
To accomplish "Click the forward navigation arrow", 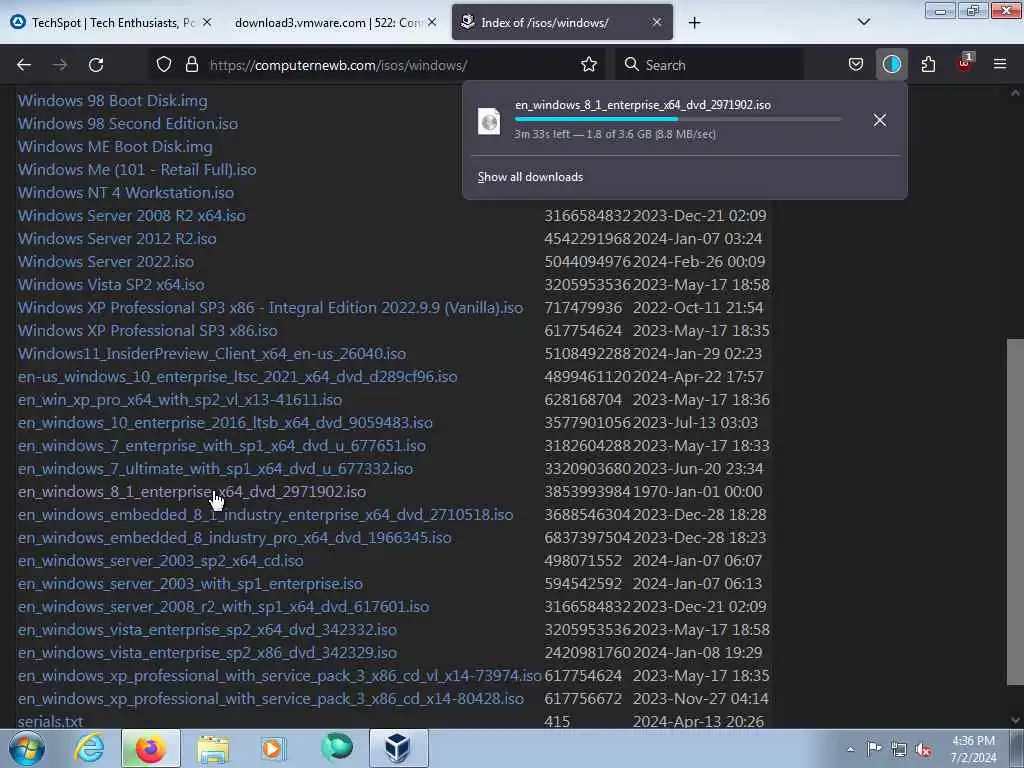I will point(60,65).
